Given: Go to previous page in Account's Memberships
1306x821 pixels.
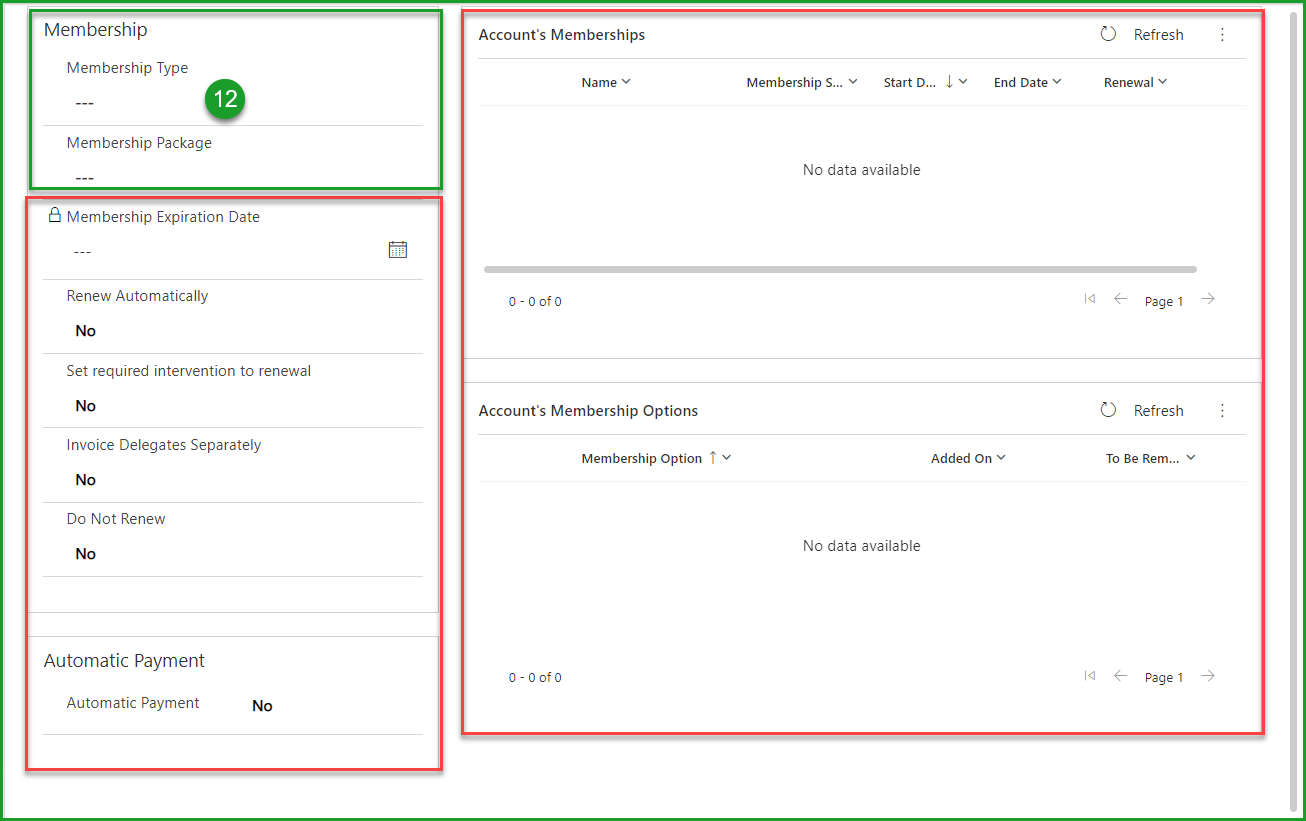Looking at the screenshot, I should tap(1120, 300).
